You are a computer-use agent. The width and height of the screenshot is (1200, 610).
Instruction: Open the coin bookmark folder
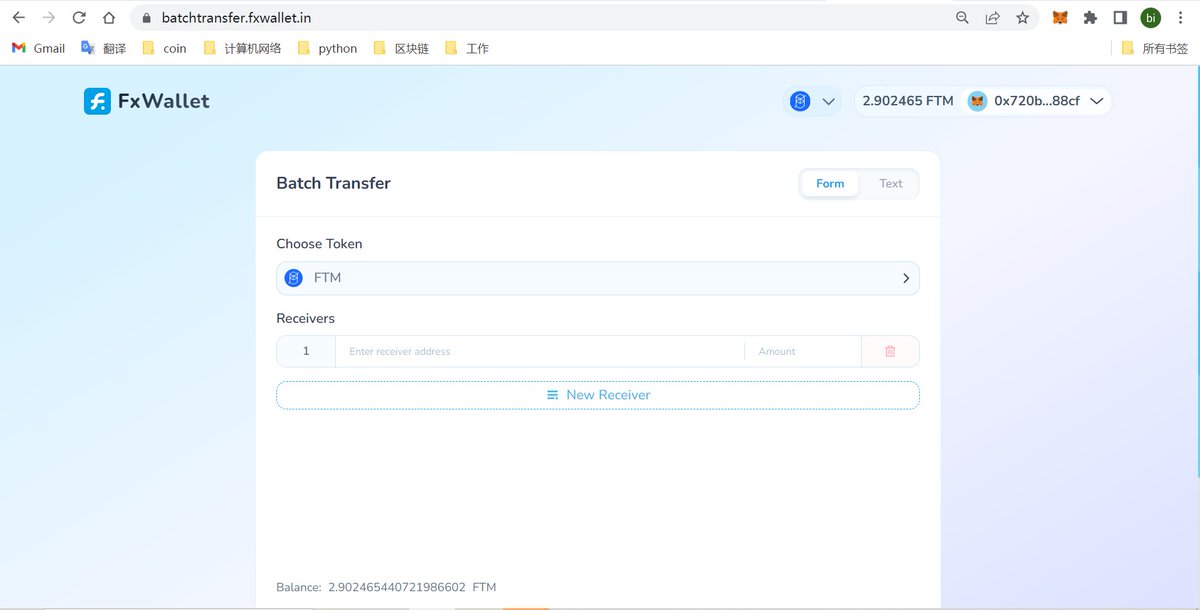tap(164, 48)
